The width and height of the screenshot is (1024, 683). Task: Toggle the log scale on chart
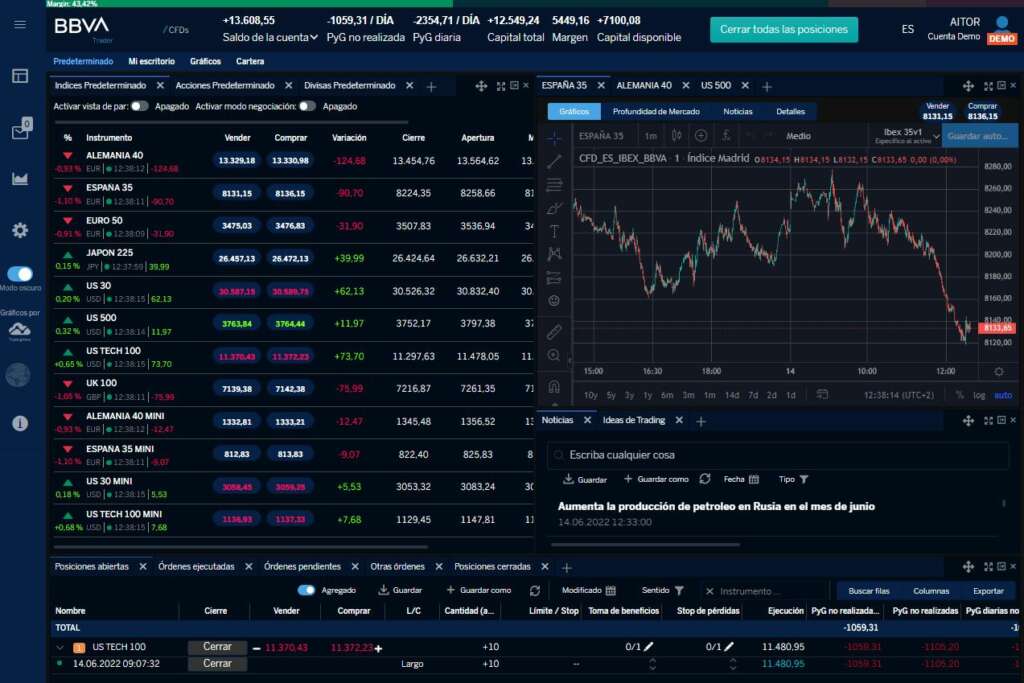coord(979,395)
